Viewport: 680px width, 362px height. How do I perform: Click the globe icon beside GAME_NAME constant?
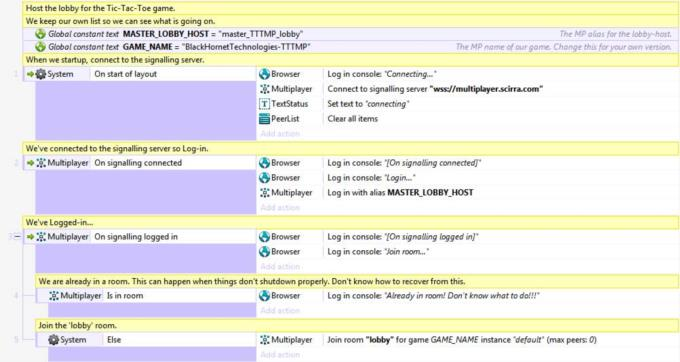pyautogui.click(x=40, y=47)
